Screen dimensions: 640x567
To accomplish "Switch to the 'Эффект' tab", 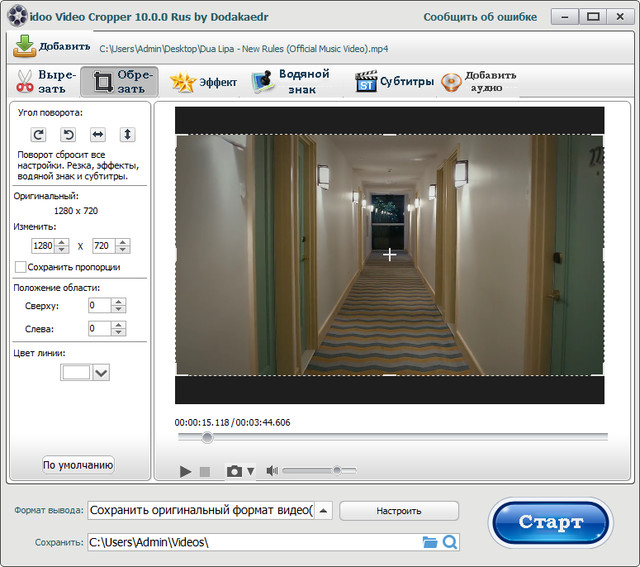I will (x=204, y=82).
